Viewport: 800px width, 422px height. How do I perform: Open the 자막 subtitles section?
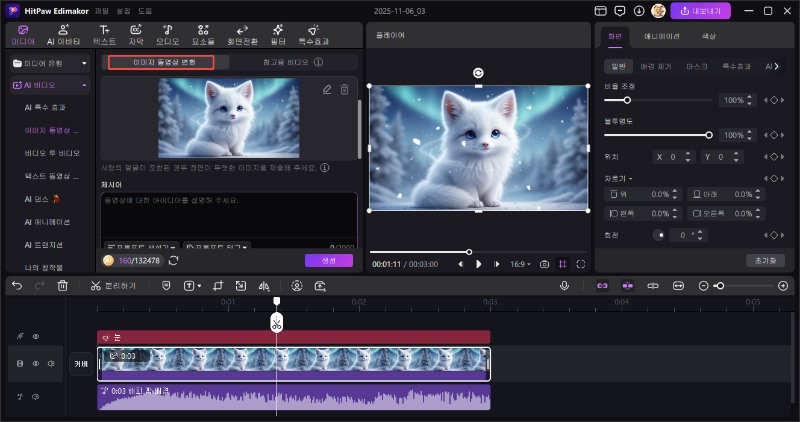click(136, 35)
